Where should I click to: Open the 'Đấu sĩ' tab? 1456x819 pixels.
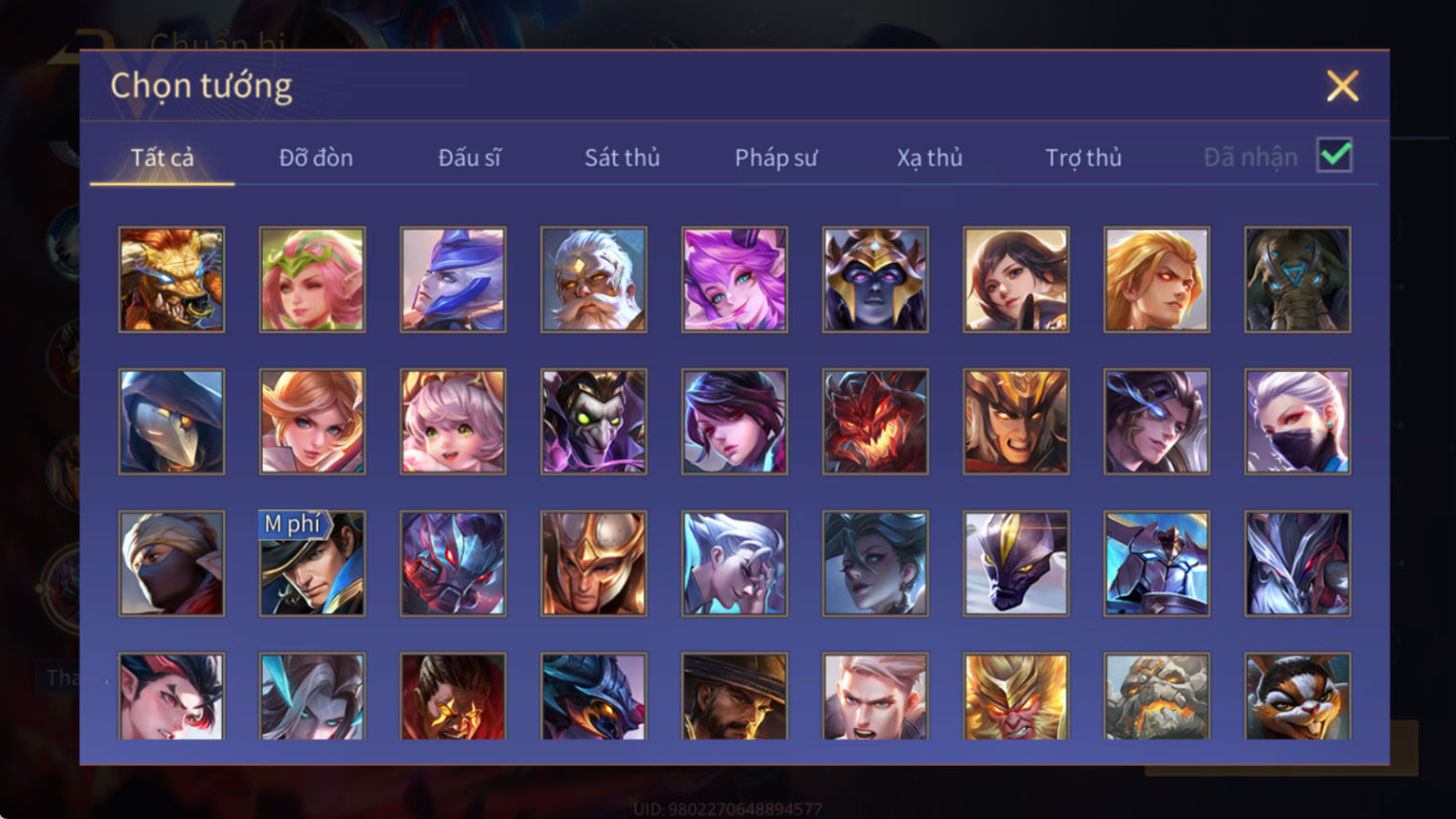click(469, 158)
